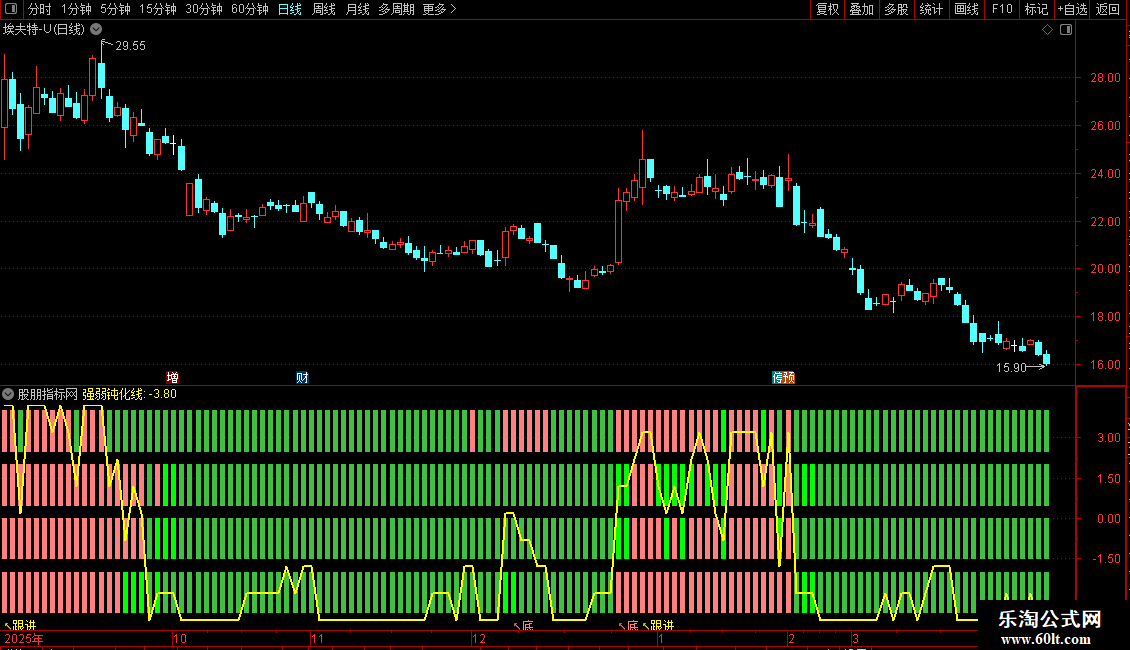The height and width of the screenshot is (650, 1130).
Task: Expand the 更多 periods menu
Action: point(440,9)
